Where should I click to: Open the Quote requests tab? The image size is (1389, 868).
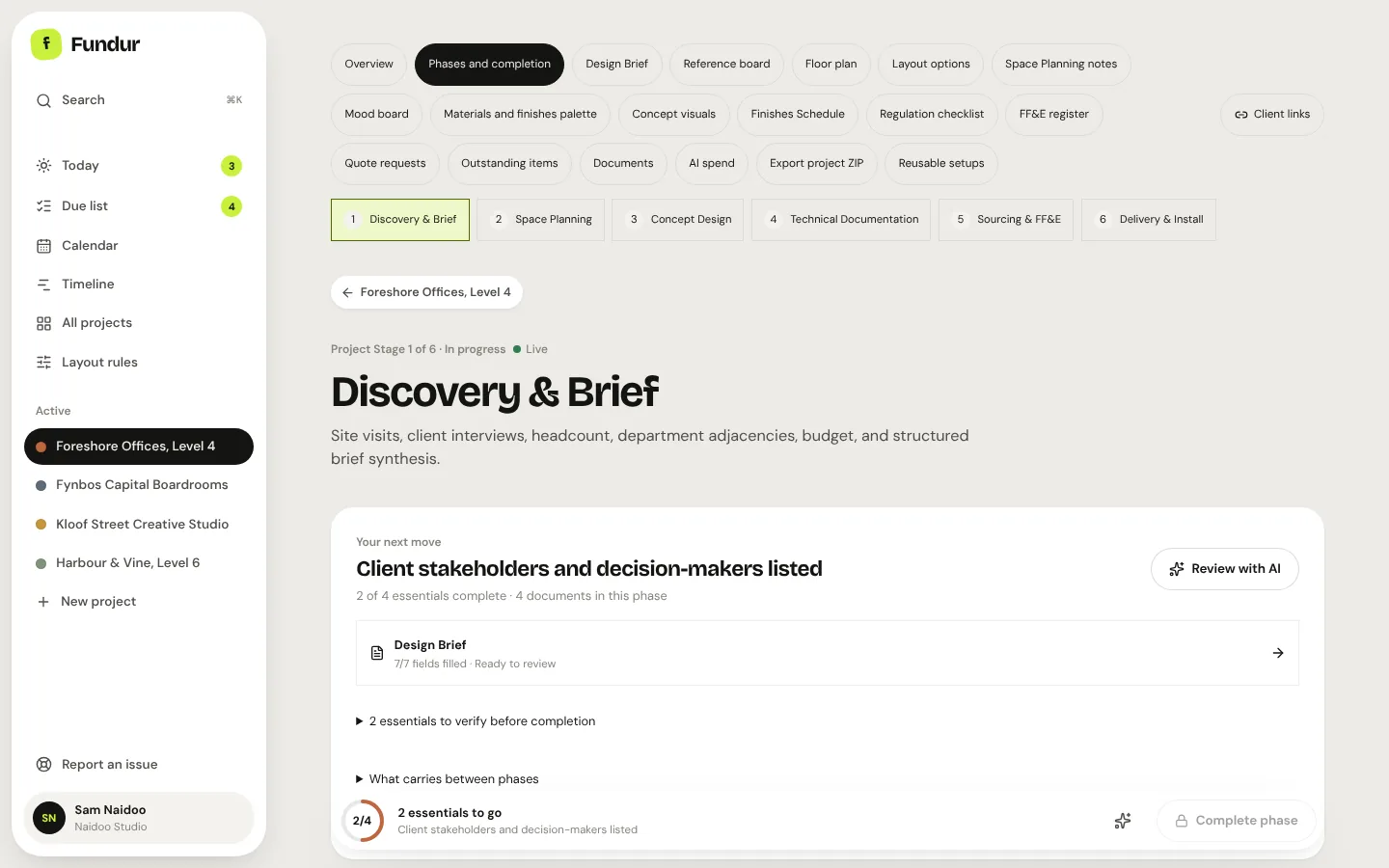click(385, 164)
